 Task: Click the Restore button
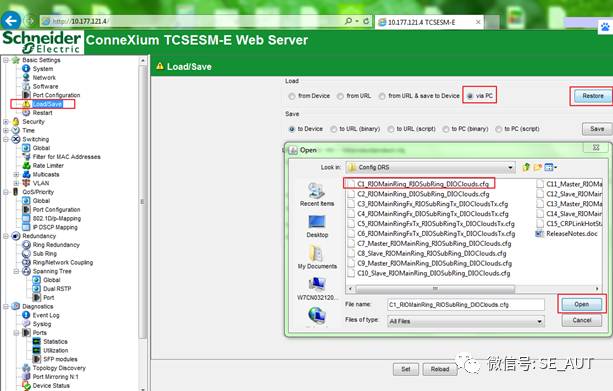pyautogui.click(x=593, y=96)
